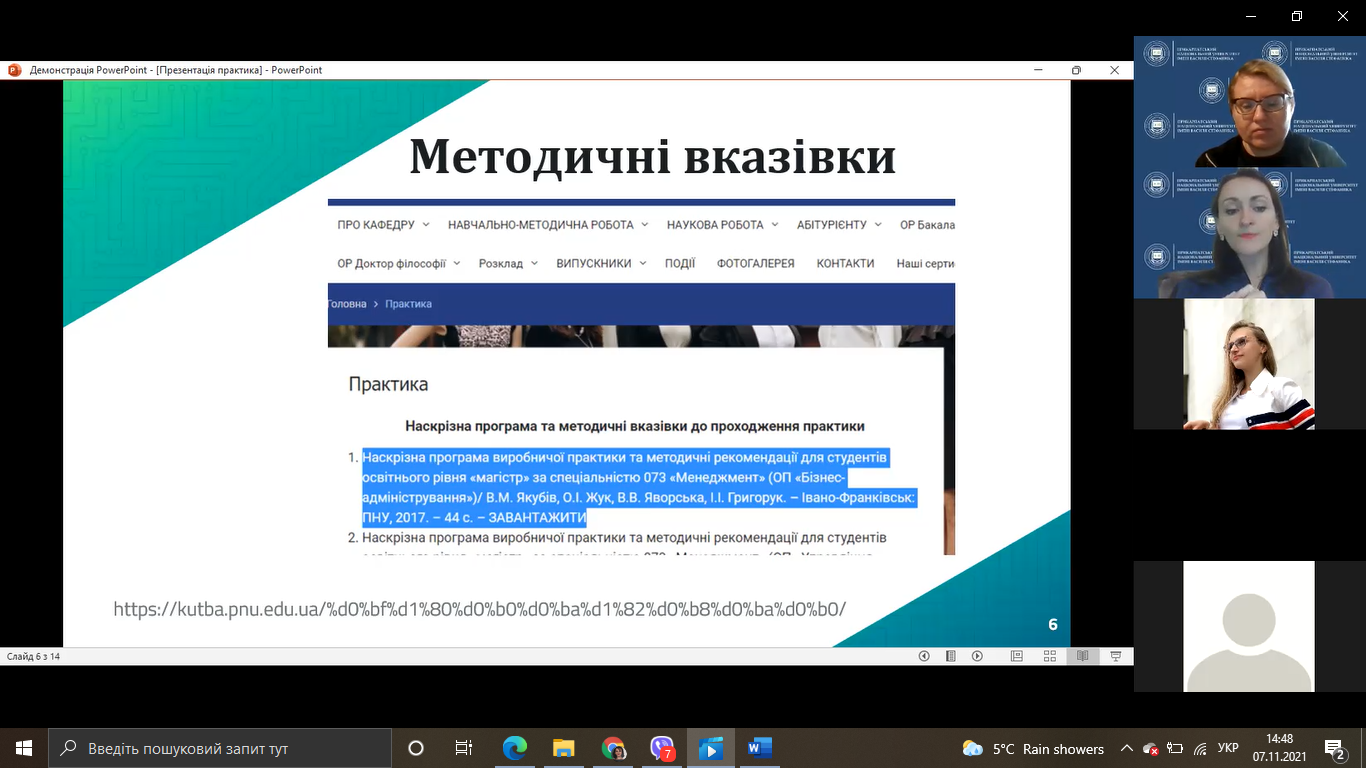
Task: Go to the previous slide arrow
Action: (x=924, y=656)
